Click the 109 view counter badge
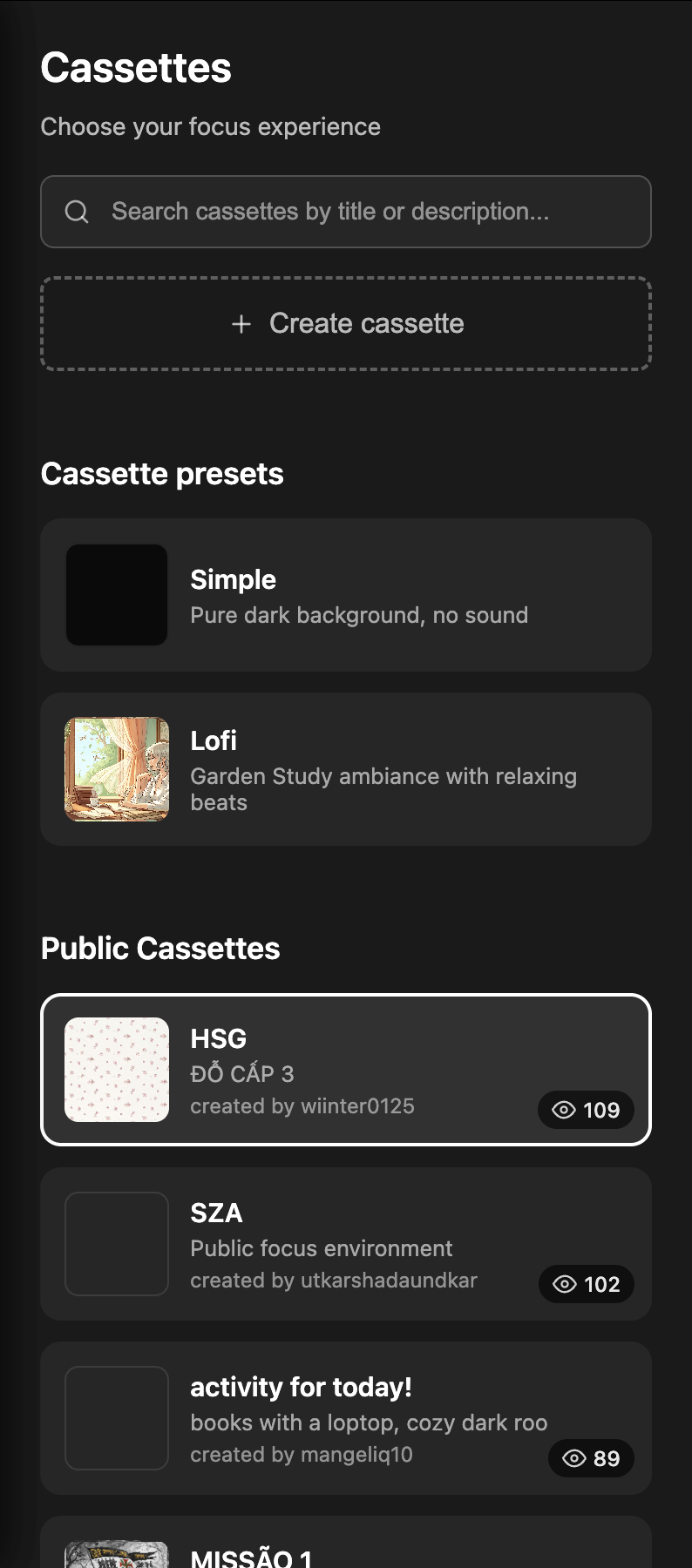The height and width of the screenshot is (1568, 692). coord(586,1110)
